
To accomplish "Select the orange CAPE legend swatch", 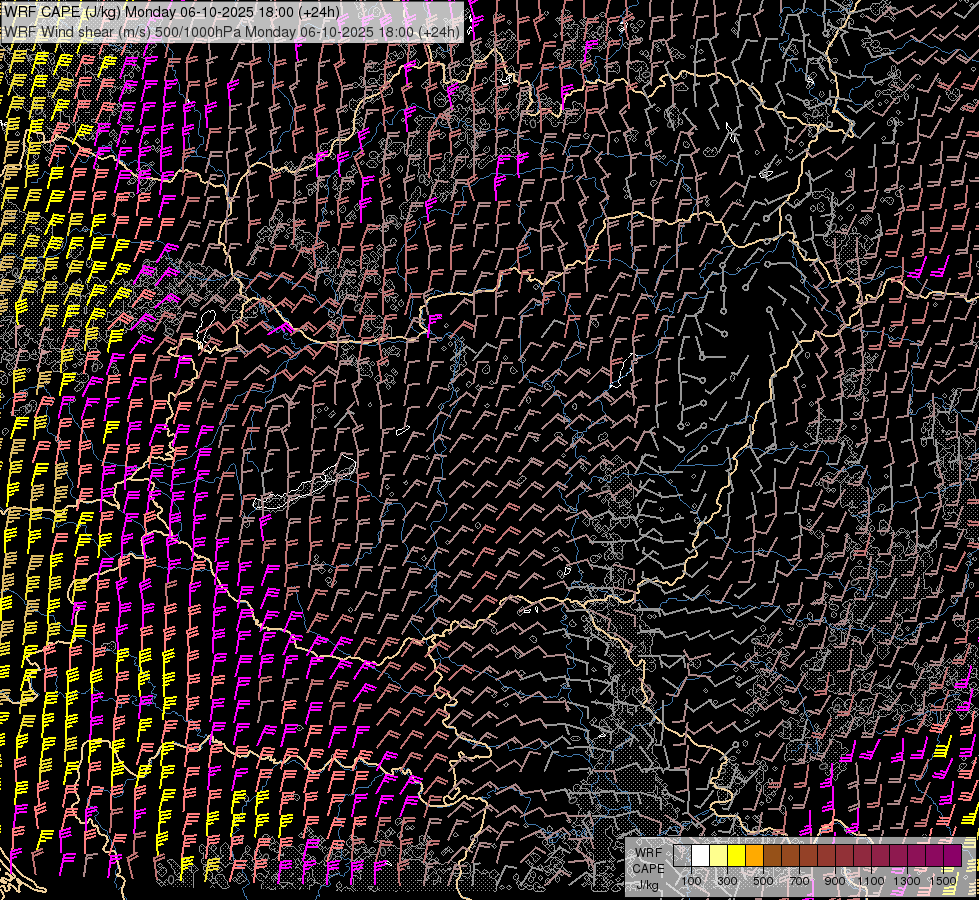I will click(754, 856).
